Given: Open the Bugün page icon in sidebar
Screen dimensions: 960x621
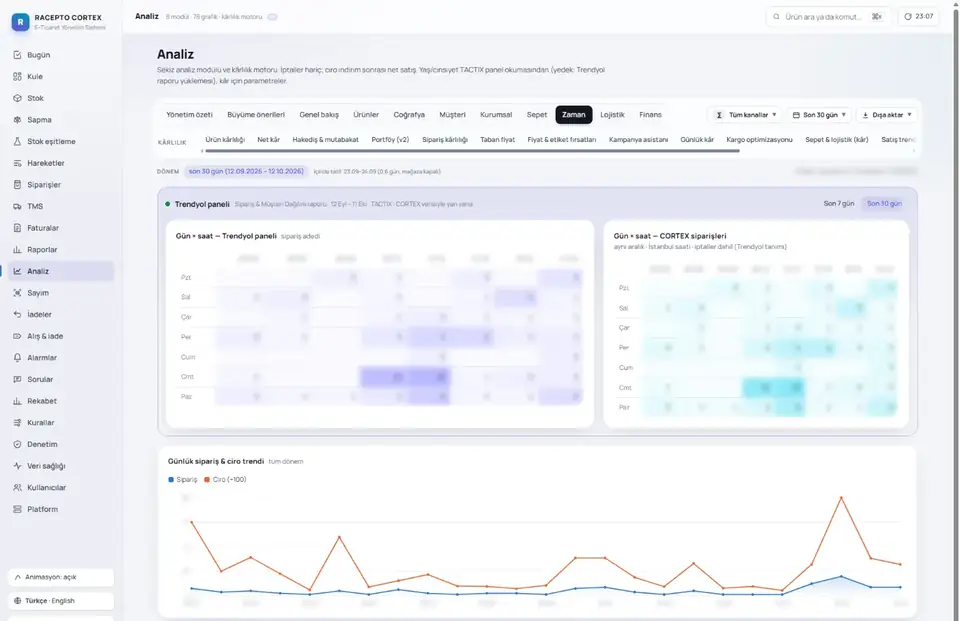Looking at the screenshot, I should [x=17, y=55].
